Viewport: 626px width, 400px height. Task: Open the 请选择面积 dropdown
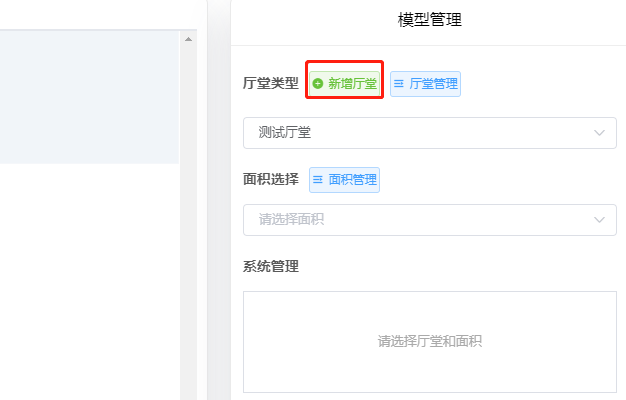click(420, 219)
